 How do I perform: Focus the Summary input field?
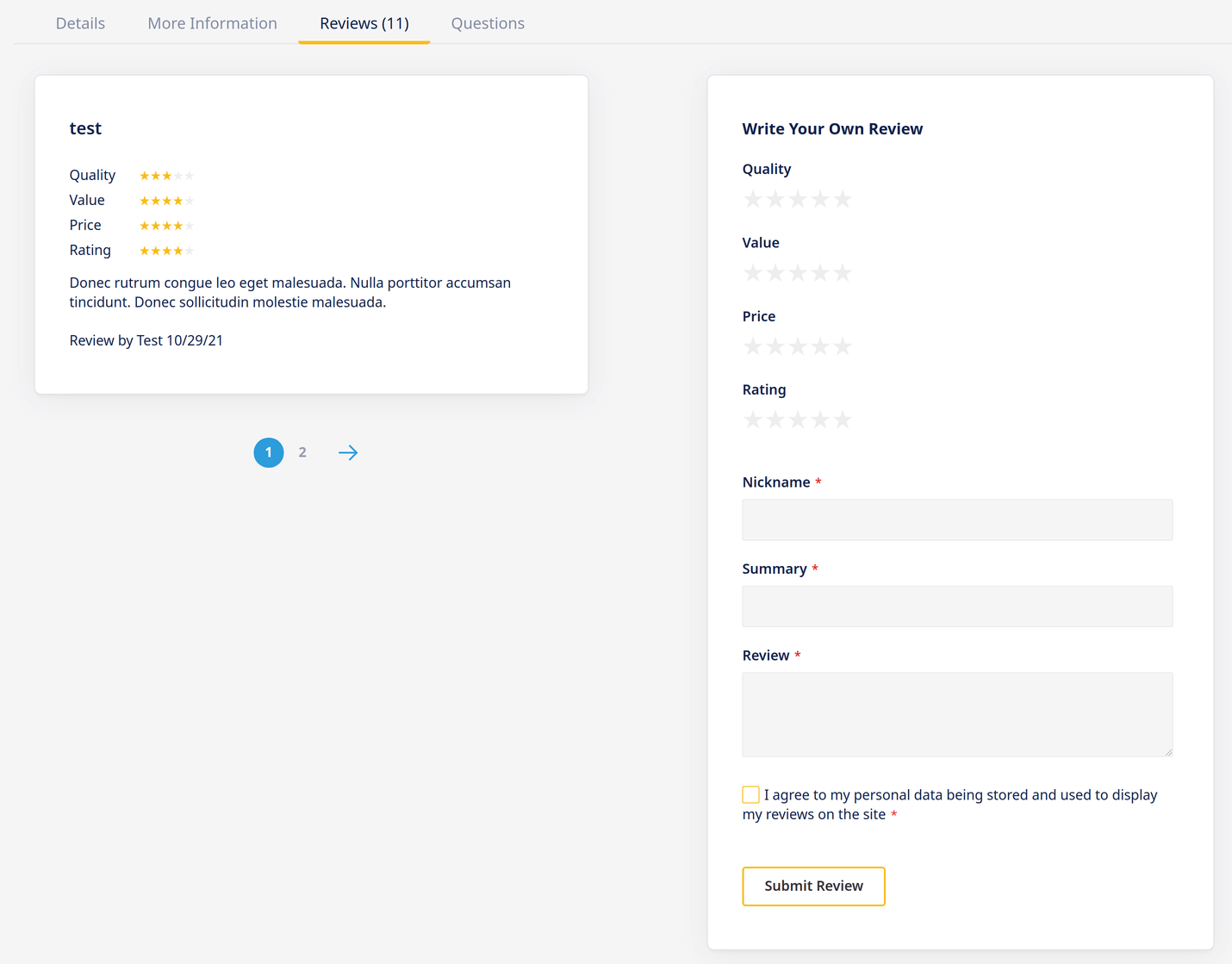click(957, 606)
